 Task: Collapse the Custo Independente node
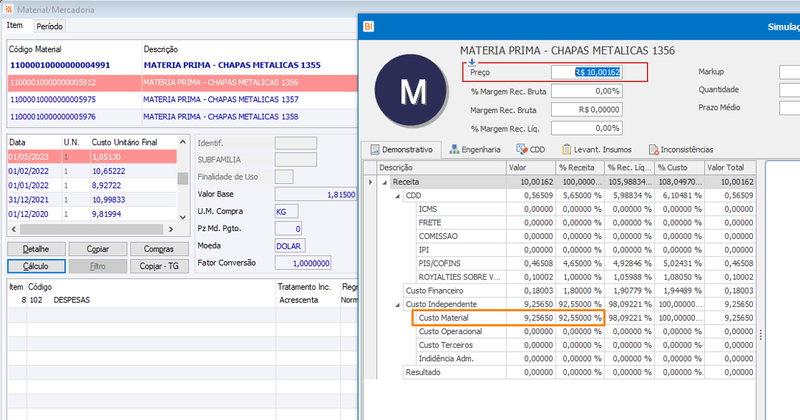398,305
